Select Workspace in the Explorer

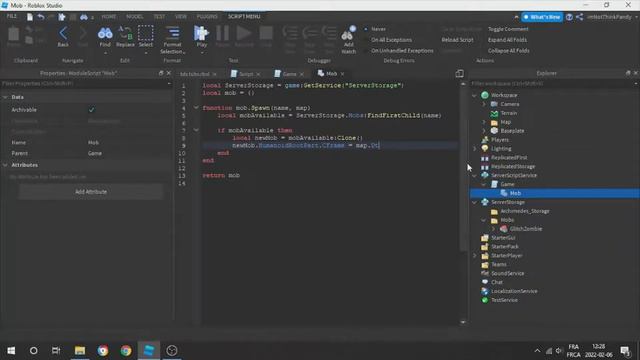504,95
